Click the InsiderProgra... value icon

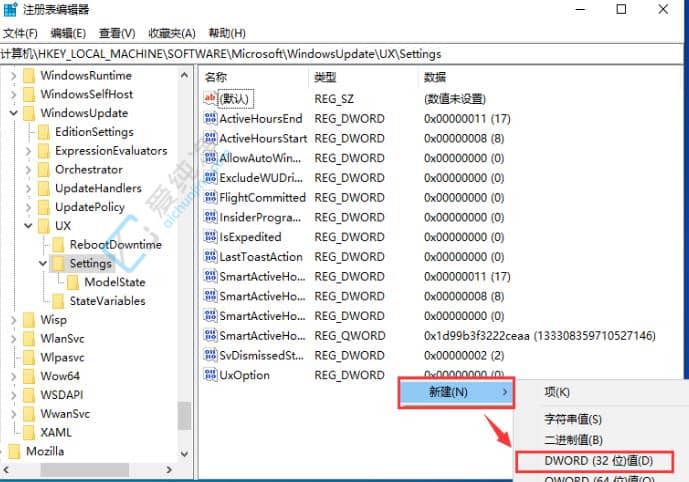tap(210, 217)
